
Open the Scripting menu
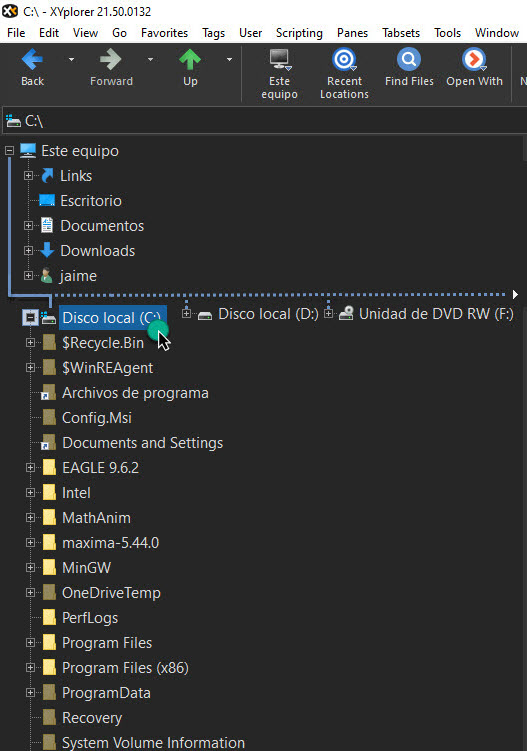click(x=299, y=33)
